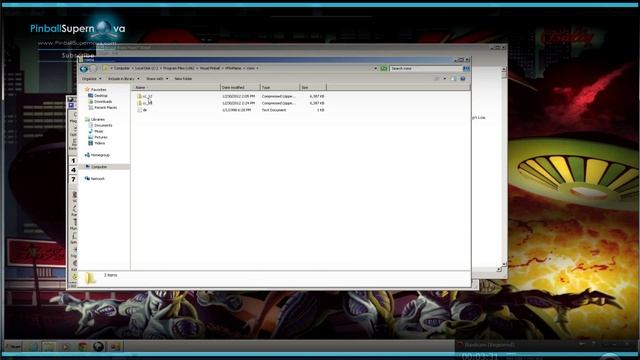Click the Get help question icon
Image resolution: width=640 pixels, height=360 pixels.
click(463, 78)
